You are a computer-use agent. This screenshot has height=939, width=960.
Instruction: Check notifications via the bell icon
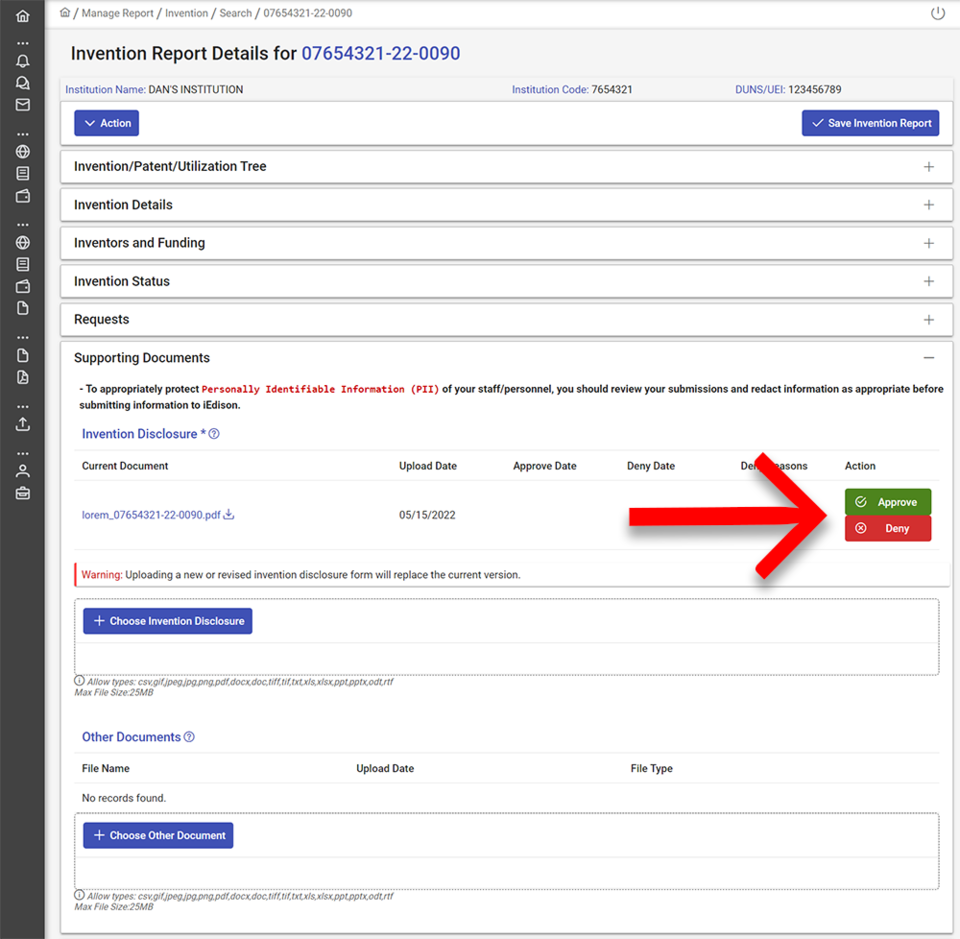point(22,62)
